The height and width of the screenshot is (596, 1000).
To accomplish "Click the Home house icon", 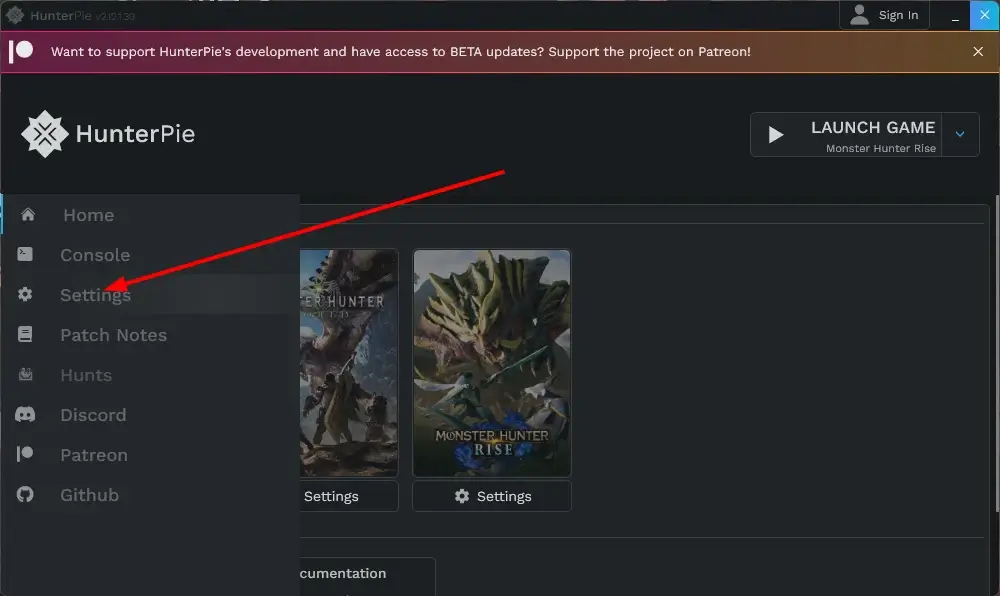I will click(x=27, y=214).
